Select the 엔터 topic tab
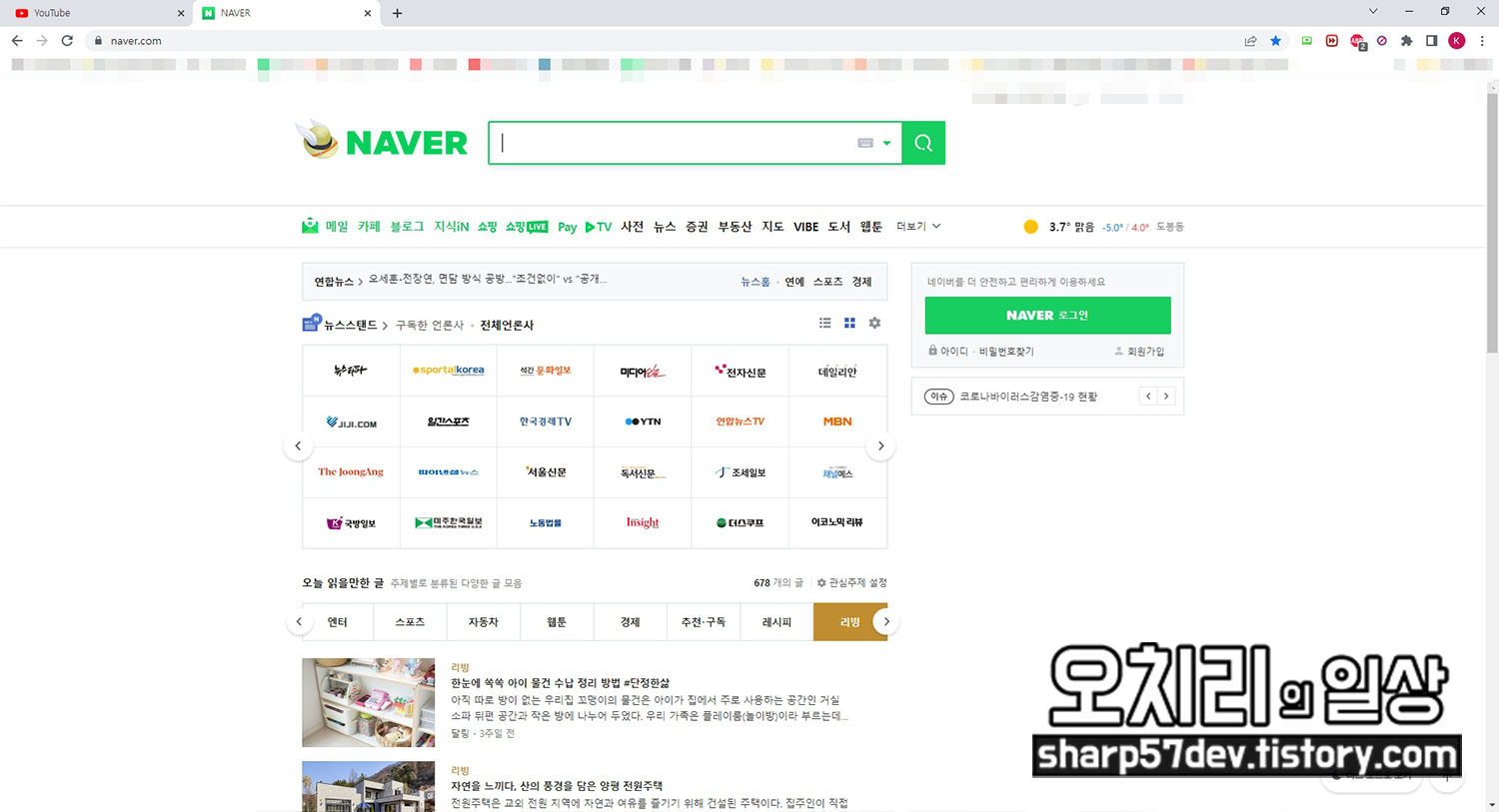The image size is (1499, 812). click(338, 621)
